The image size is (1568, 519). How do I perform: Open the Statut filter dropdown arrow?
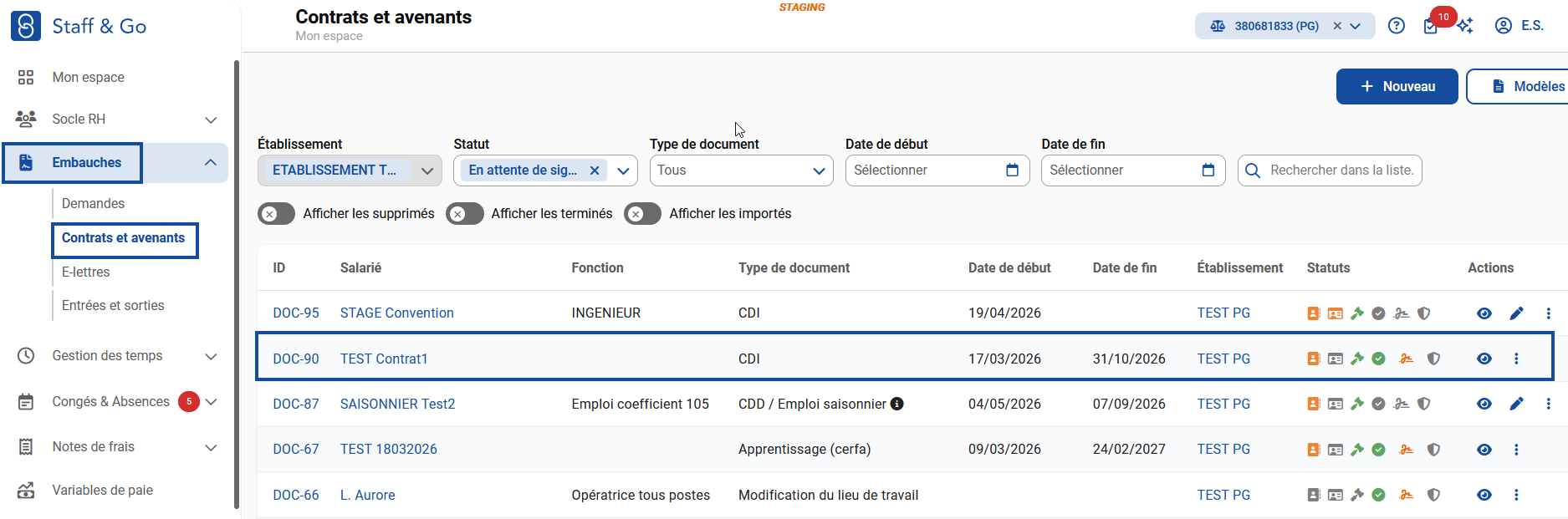pos(623,170)
